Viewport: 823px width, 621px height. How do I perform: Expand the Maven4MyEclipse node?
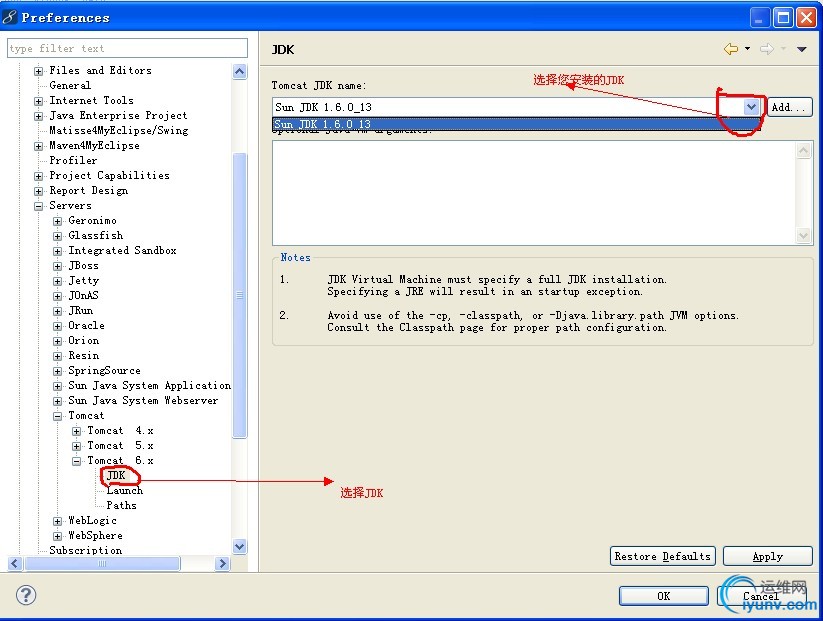[x=38, y=146]
